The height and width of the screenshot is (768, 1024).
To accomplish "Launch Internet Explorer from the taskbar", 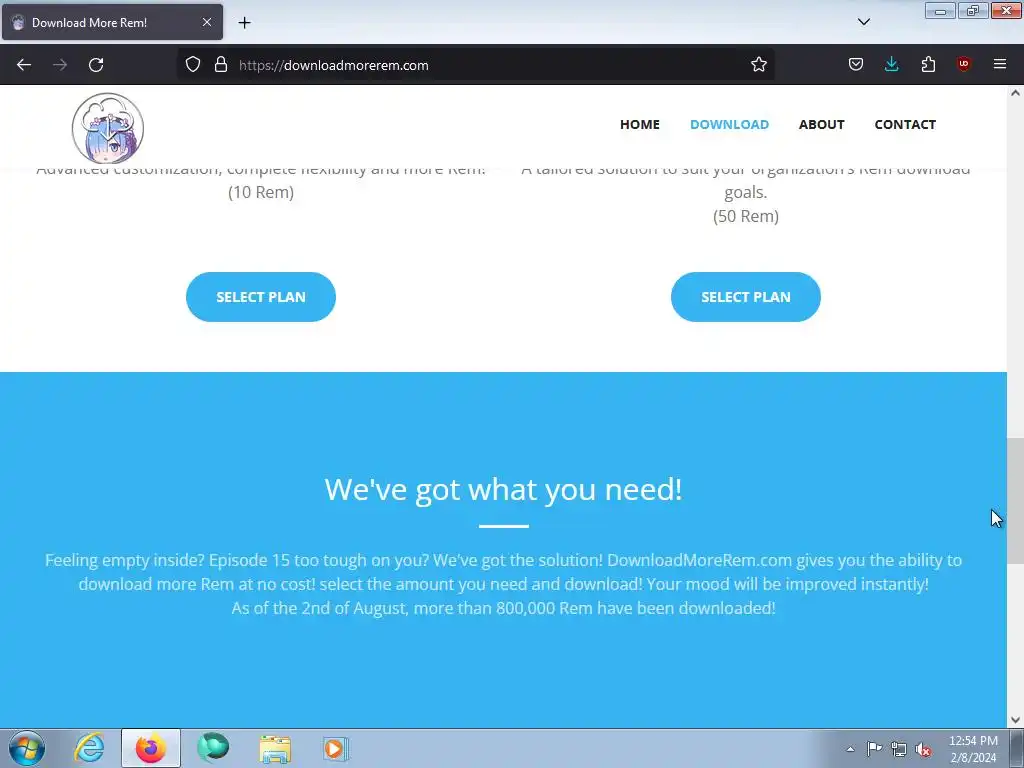I will coord(89,748).
